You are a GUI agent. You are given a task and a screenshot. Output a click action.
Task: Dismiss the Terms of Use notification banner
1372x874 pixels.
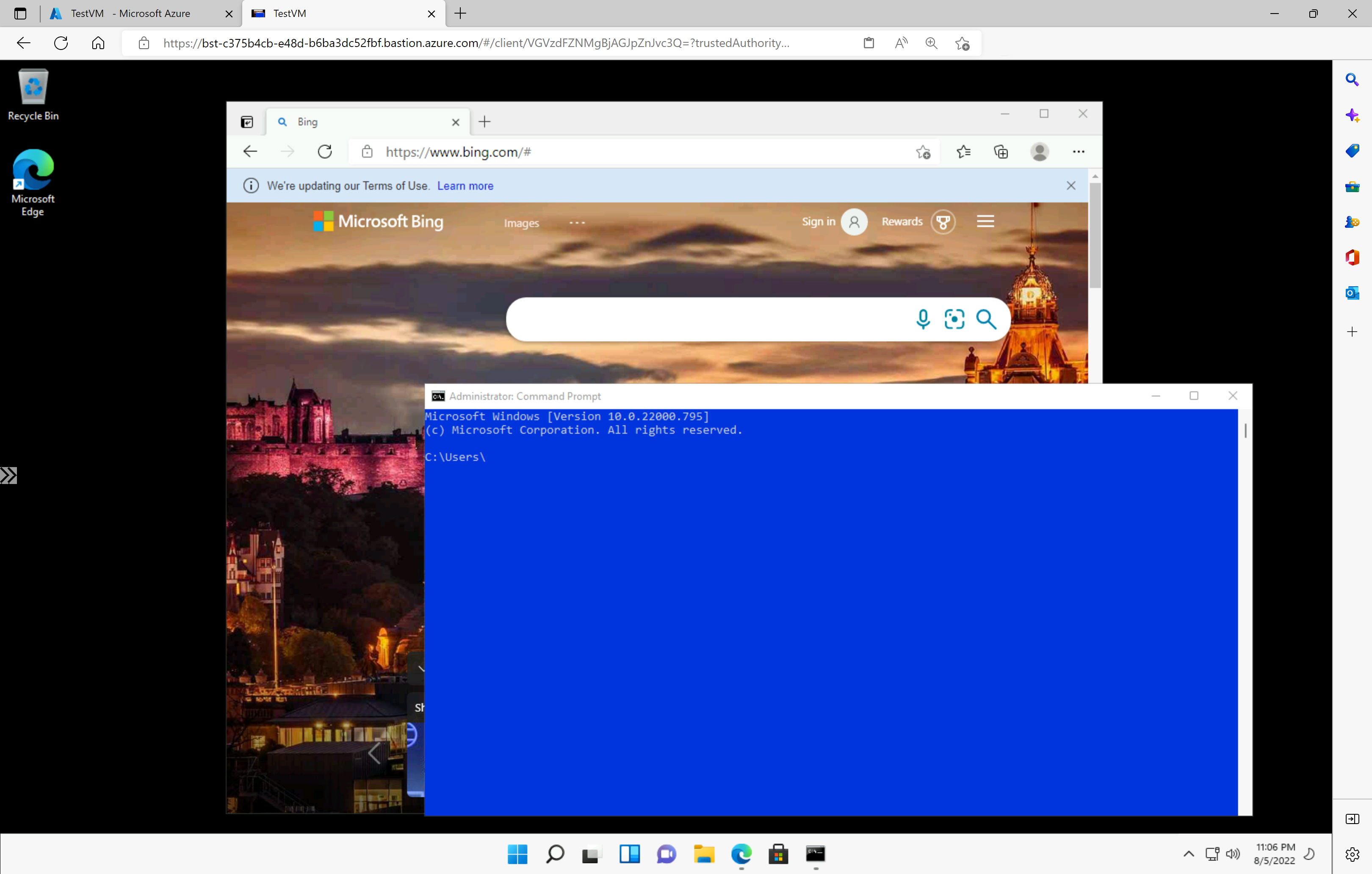click(1071, 185)
